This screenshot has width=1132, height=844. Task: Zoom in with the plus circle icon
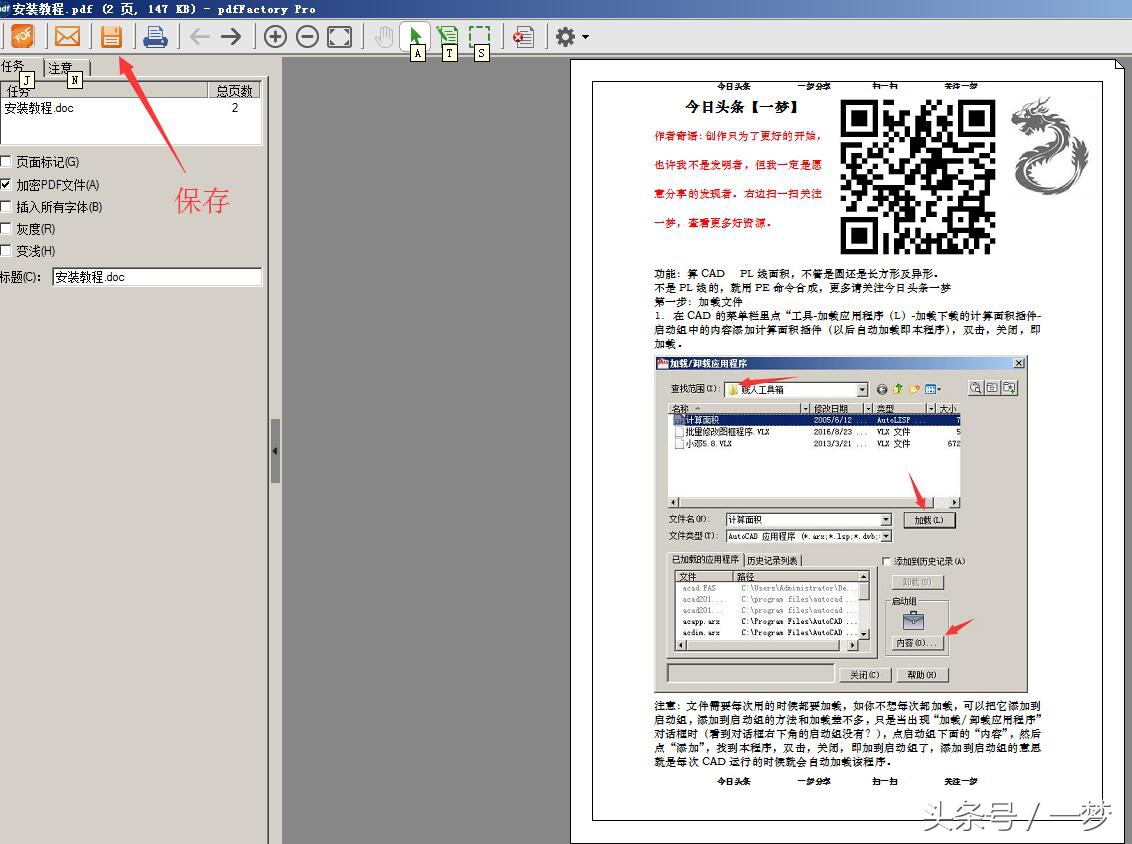point(275,36)
